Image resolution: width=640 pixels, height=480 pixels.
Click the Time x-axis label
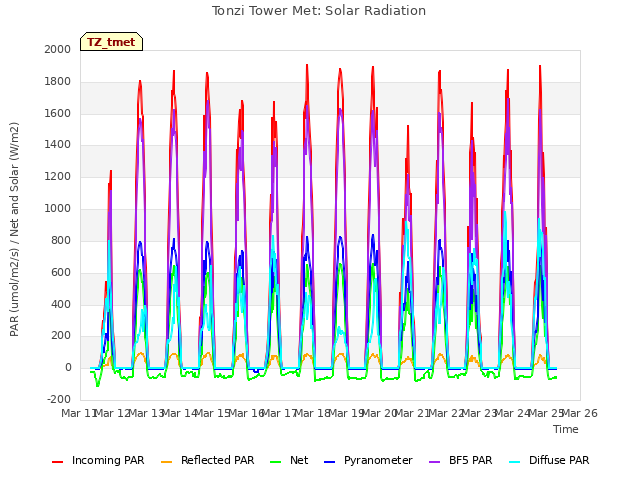click(566, 429)
